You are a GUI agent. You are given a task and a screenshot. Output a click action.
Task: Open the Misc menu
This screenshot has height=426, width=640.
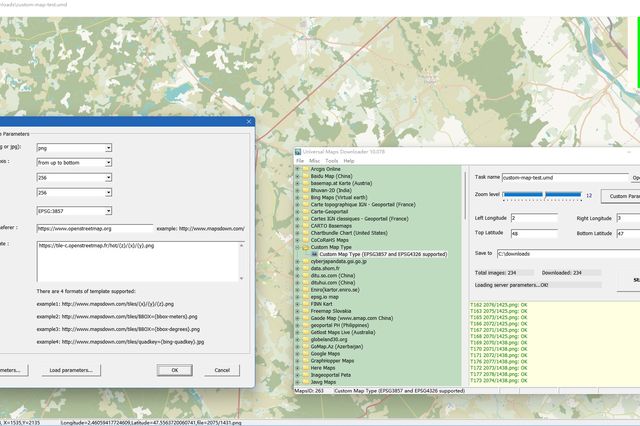[x=314, y=161]
